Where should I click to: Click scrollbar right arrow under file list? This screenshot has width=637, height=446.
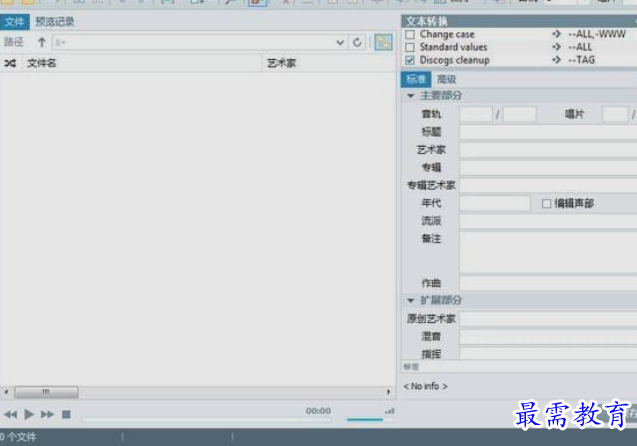click(388, 392)
